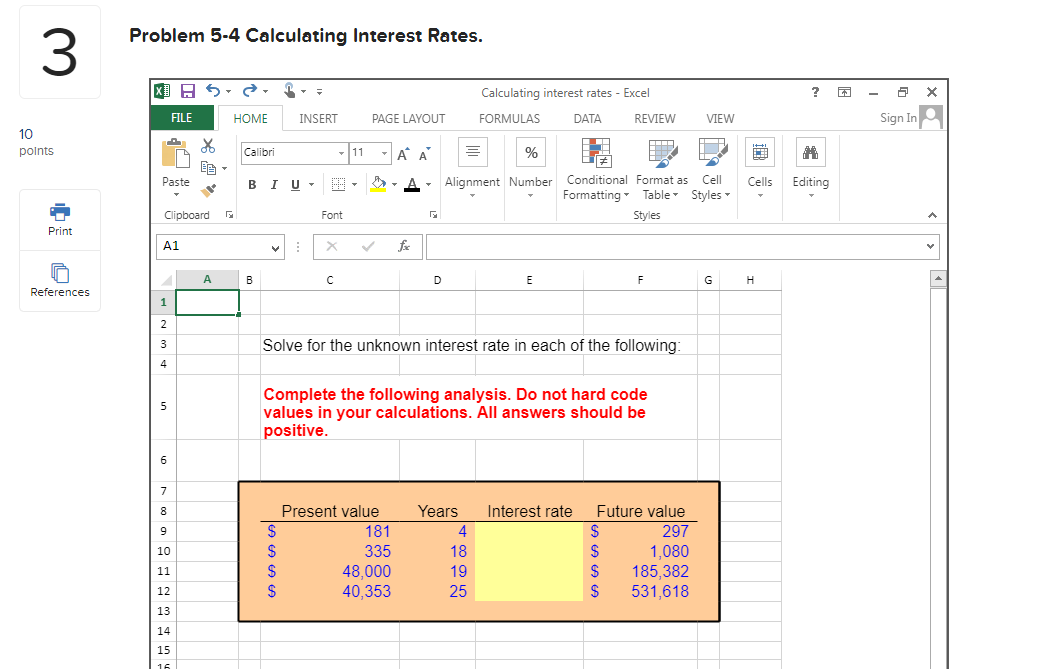The height and width of the screenshot is (669, 1055).
Task: Toggle bold formatting in the Font group
Action: click(x=252, y=185)
